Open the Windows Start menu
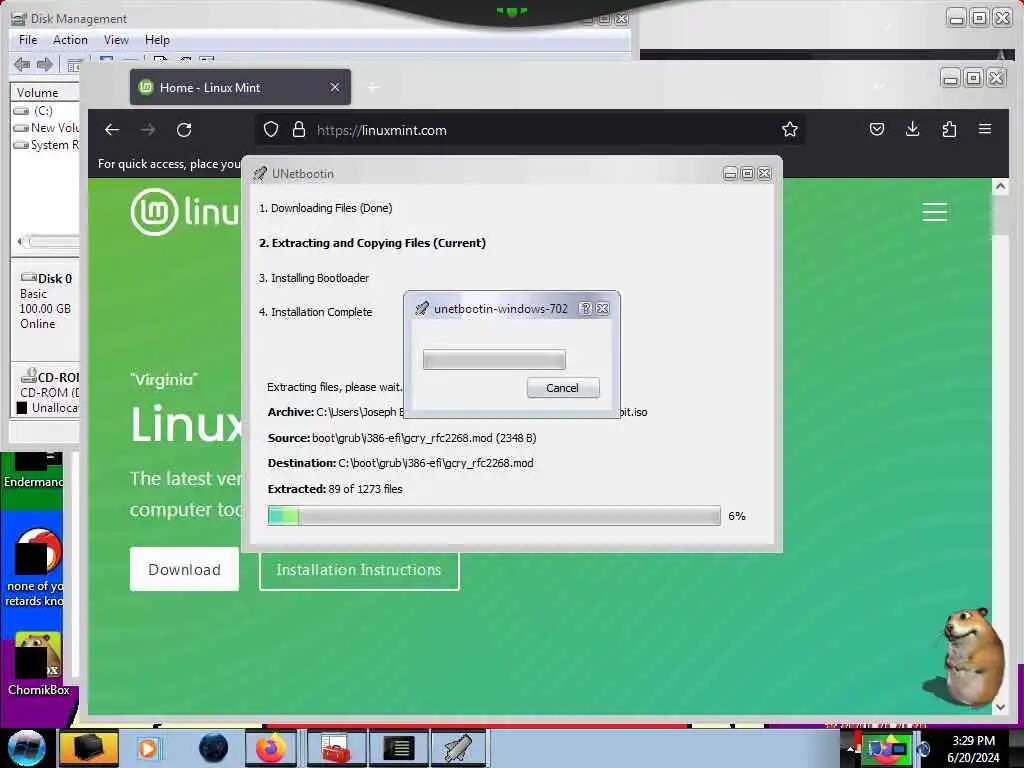1024x768 pixels. pyautogui.click(x=26, y=748)
